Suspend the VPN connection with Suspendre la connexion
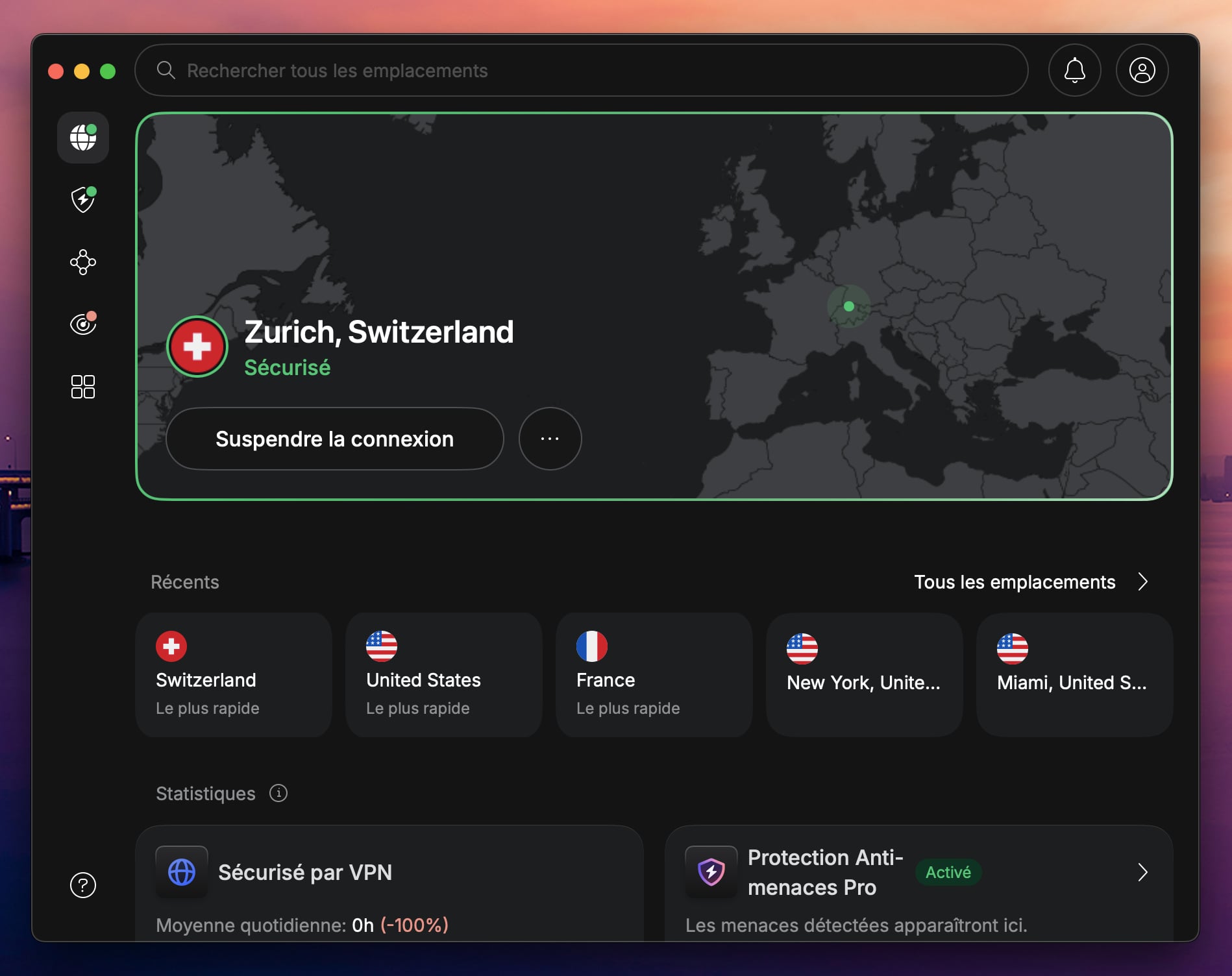1232x976 pixels. 335,439
